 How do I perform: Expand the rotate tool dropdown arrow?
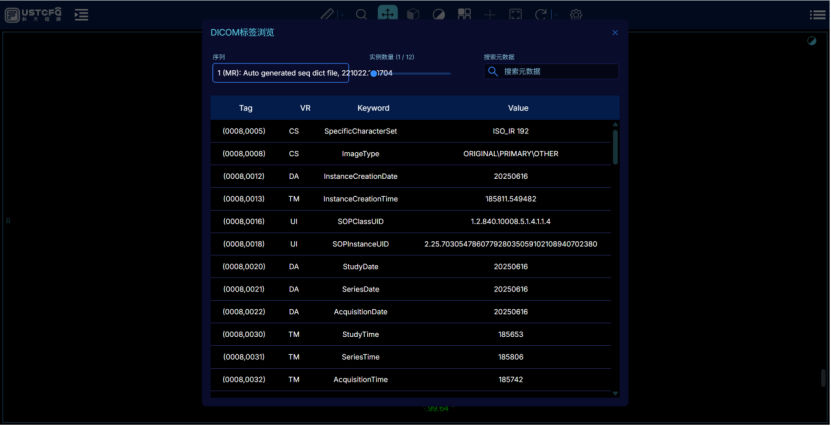point(554,15)
